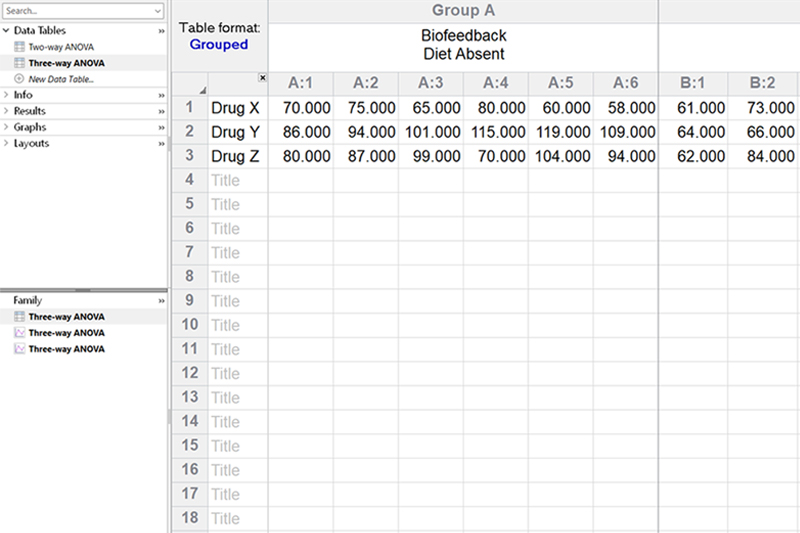
Task: Click the double chevron beside Family
Action: [x=161, y=300]
